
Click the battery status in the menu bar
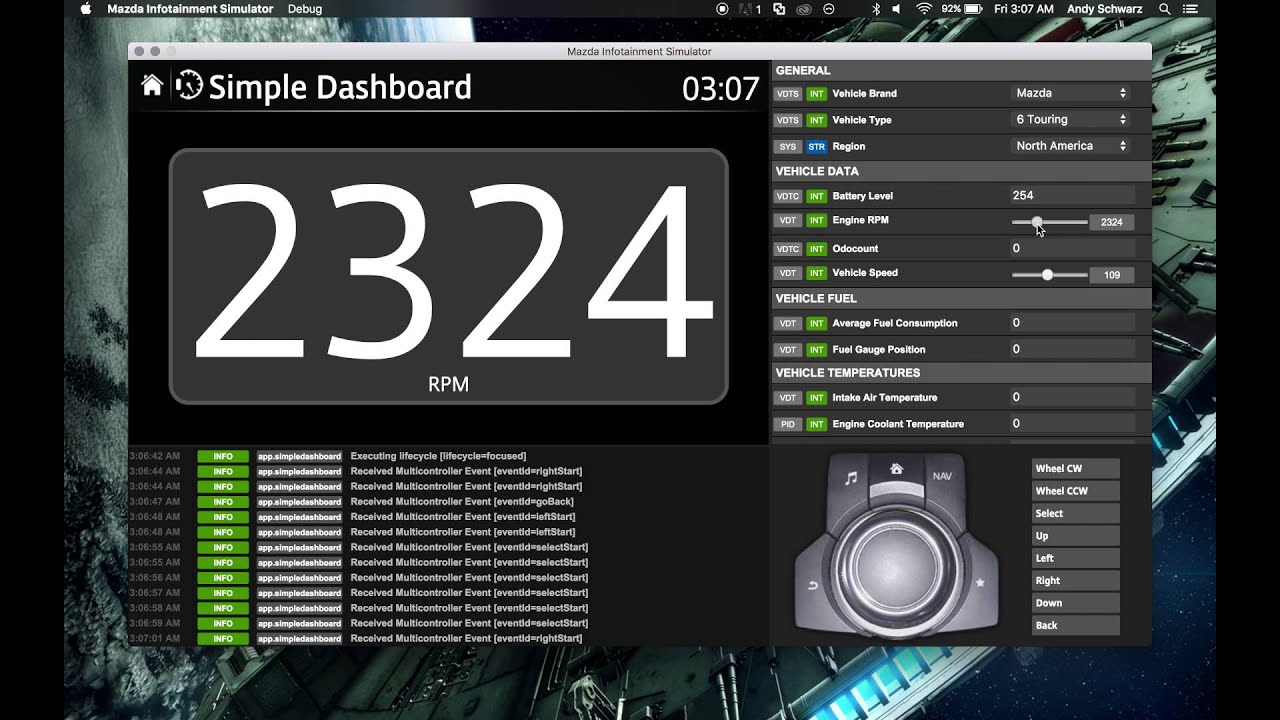pos(962,9)
